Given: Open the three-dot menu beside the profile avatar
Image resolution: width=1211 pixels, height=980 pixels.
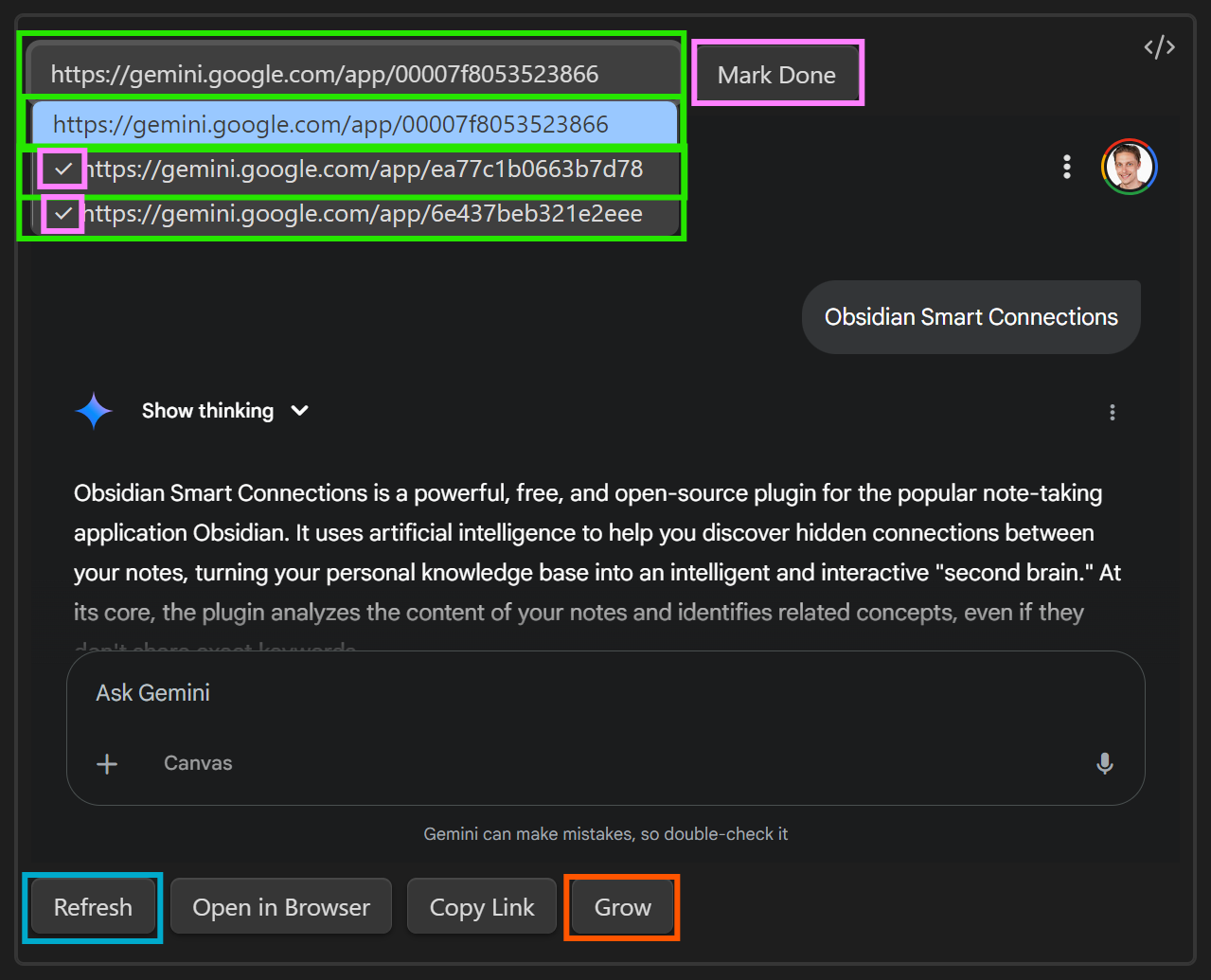Looking at the screenshot, I should click(1067, 168).
